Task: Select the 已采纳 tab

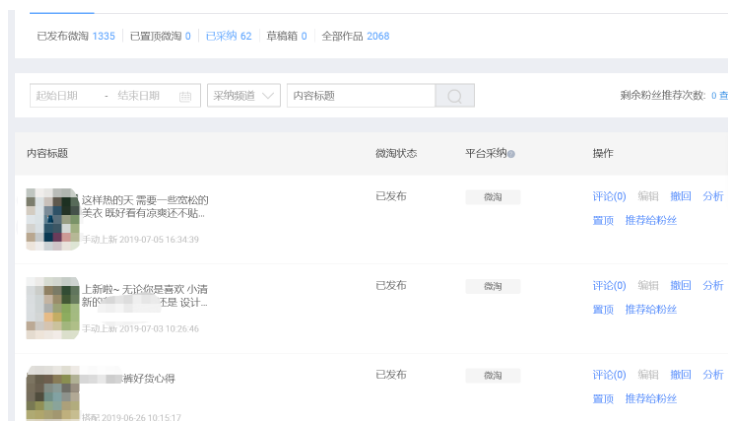Action: point(228,36)
